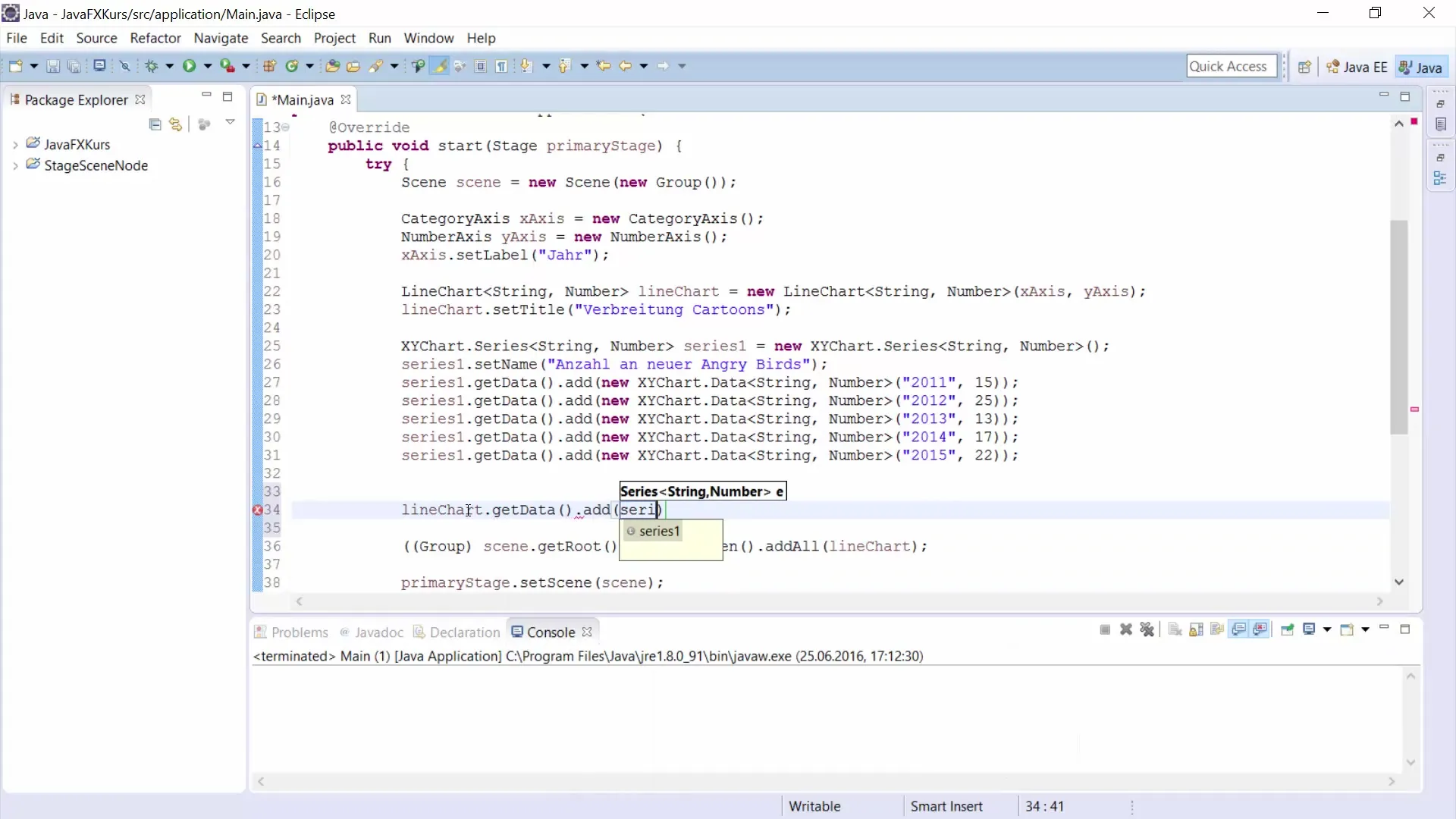The image size is (1456, 819).
Task: Toggle Show Whitespace Characters icon
Action: (502, 67)
